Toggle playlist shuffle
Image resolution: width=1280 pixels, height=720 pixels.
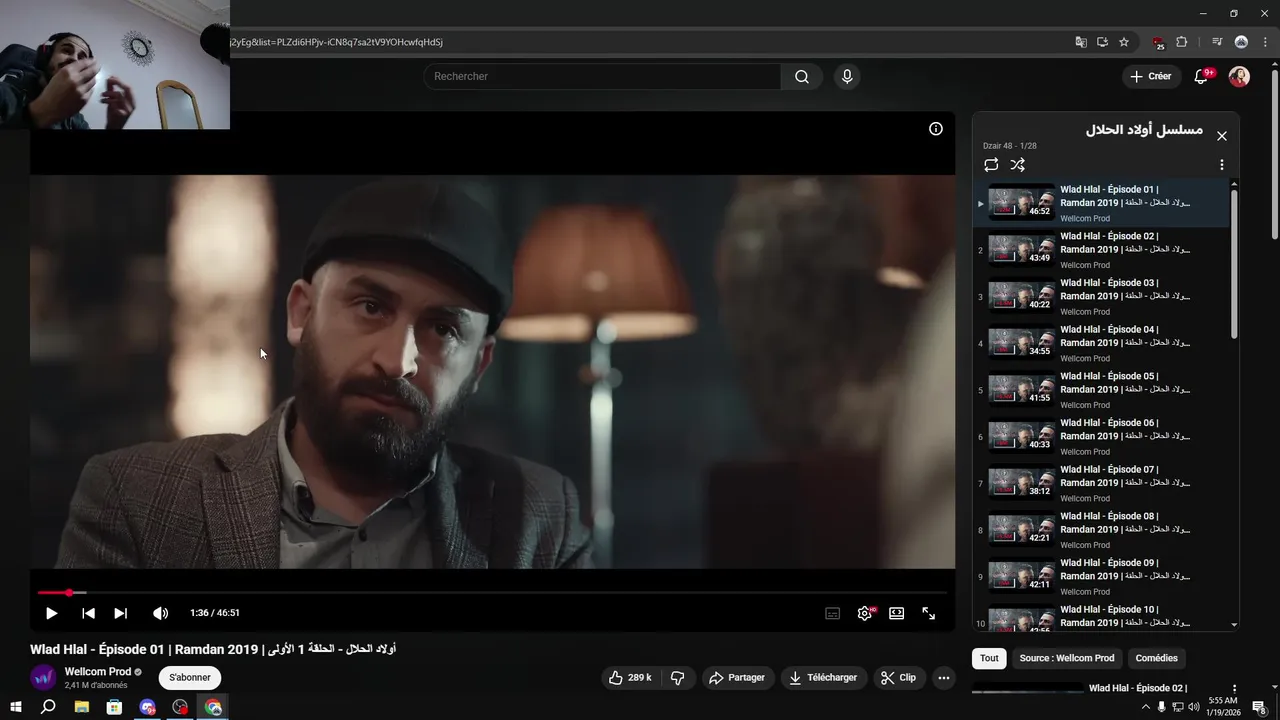[x=1017, y=165]
